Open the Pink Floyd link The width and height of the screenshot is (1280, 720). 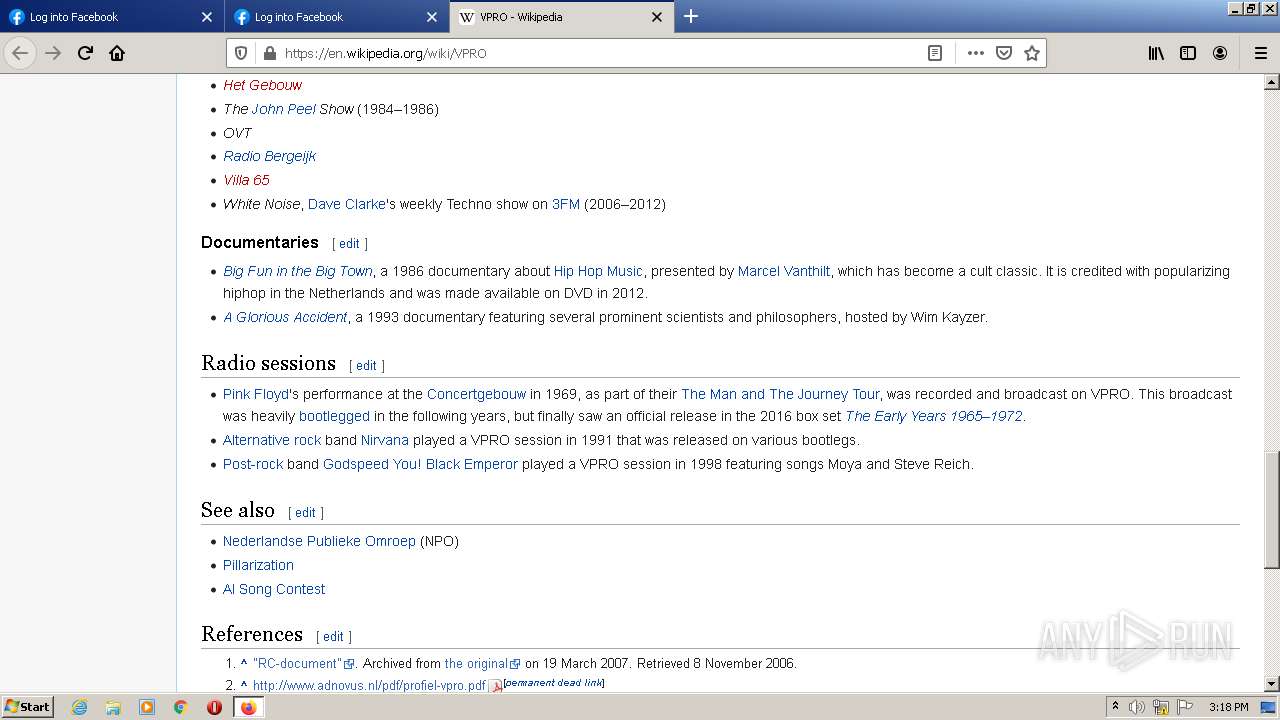pos(256,394)
